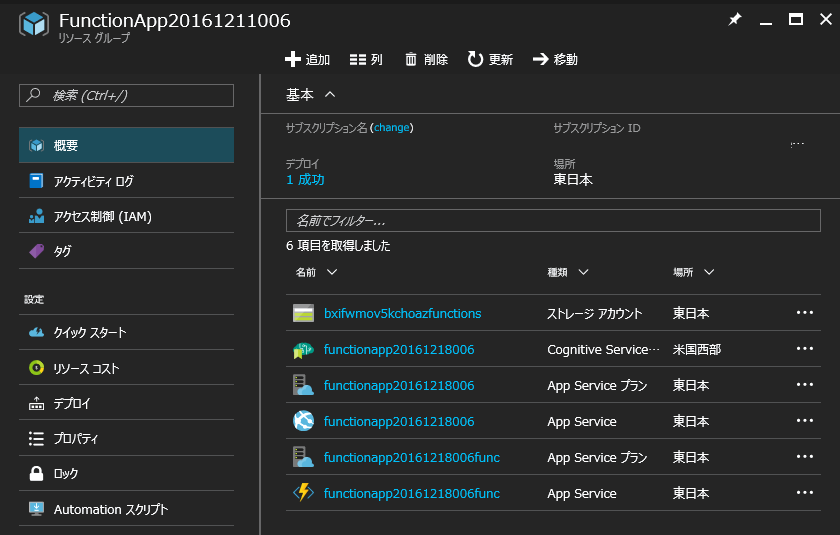Click the デプロイ icon in the sidebar
This screenshot has width=840, height=535.
click(x=36, y=403)
